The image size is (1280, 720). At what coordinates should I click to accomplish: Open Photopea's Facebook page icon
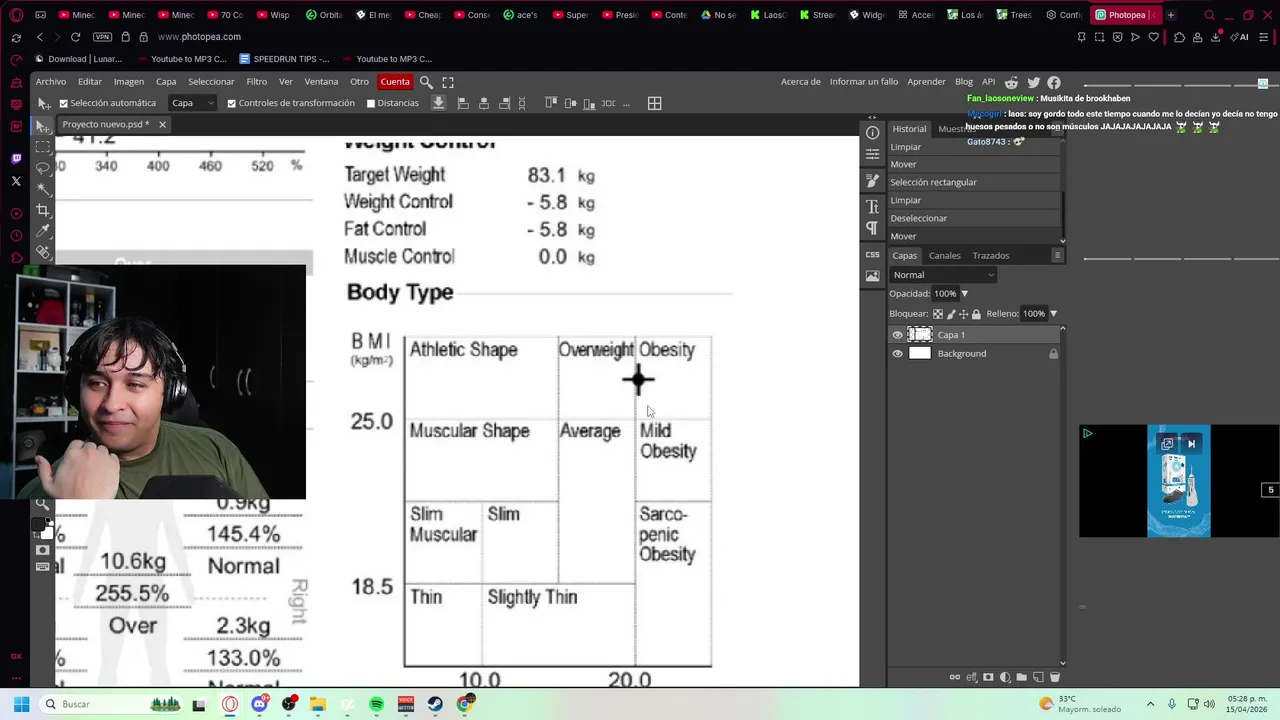pyautogui.click(x=1054, y=82)
